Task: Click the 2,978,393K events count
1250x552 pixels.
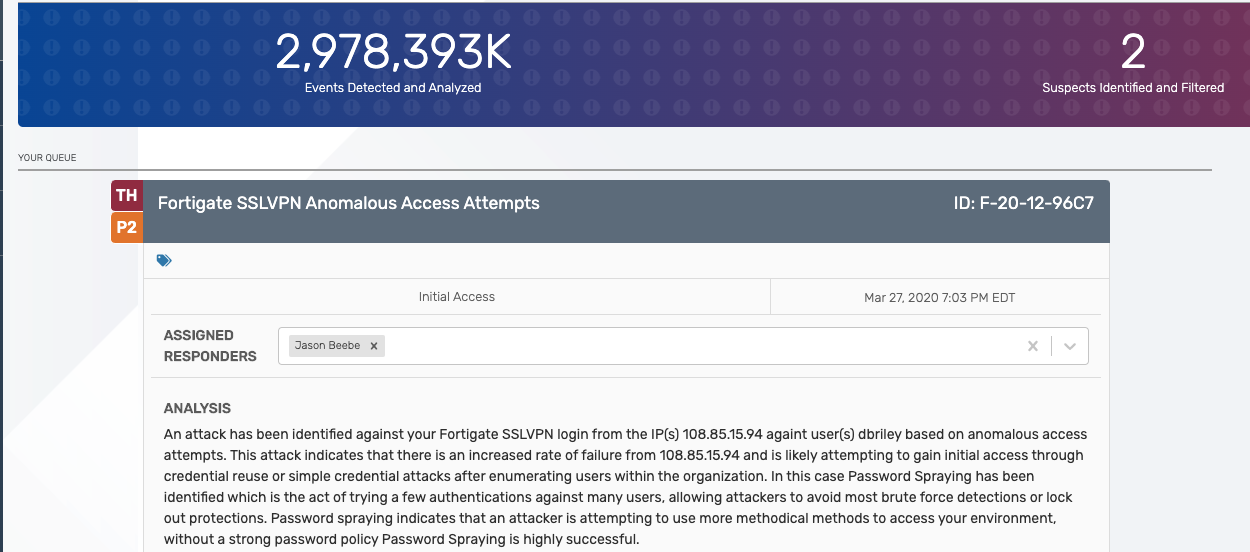Action: (x=393, y=53)
